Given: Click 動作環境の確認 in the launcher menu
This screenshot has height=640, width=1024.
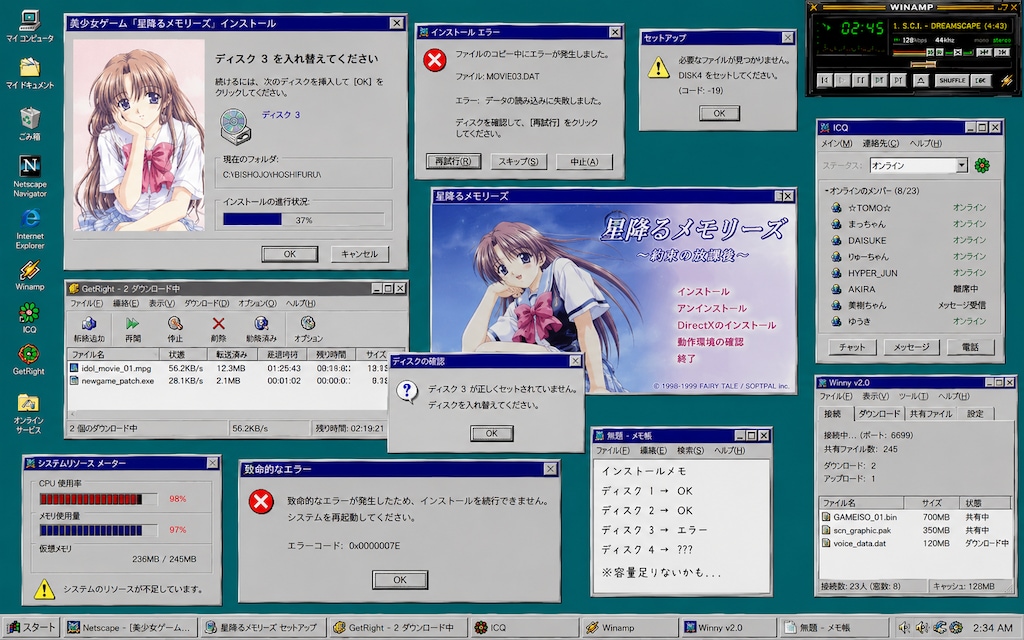Looking at the screenshot, I should [710, 342].
